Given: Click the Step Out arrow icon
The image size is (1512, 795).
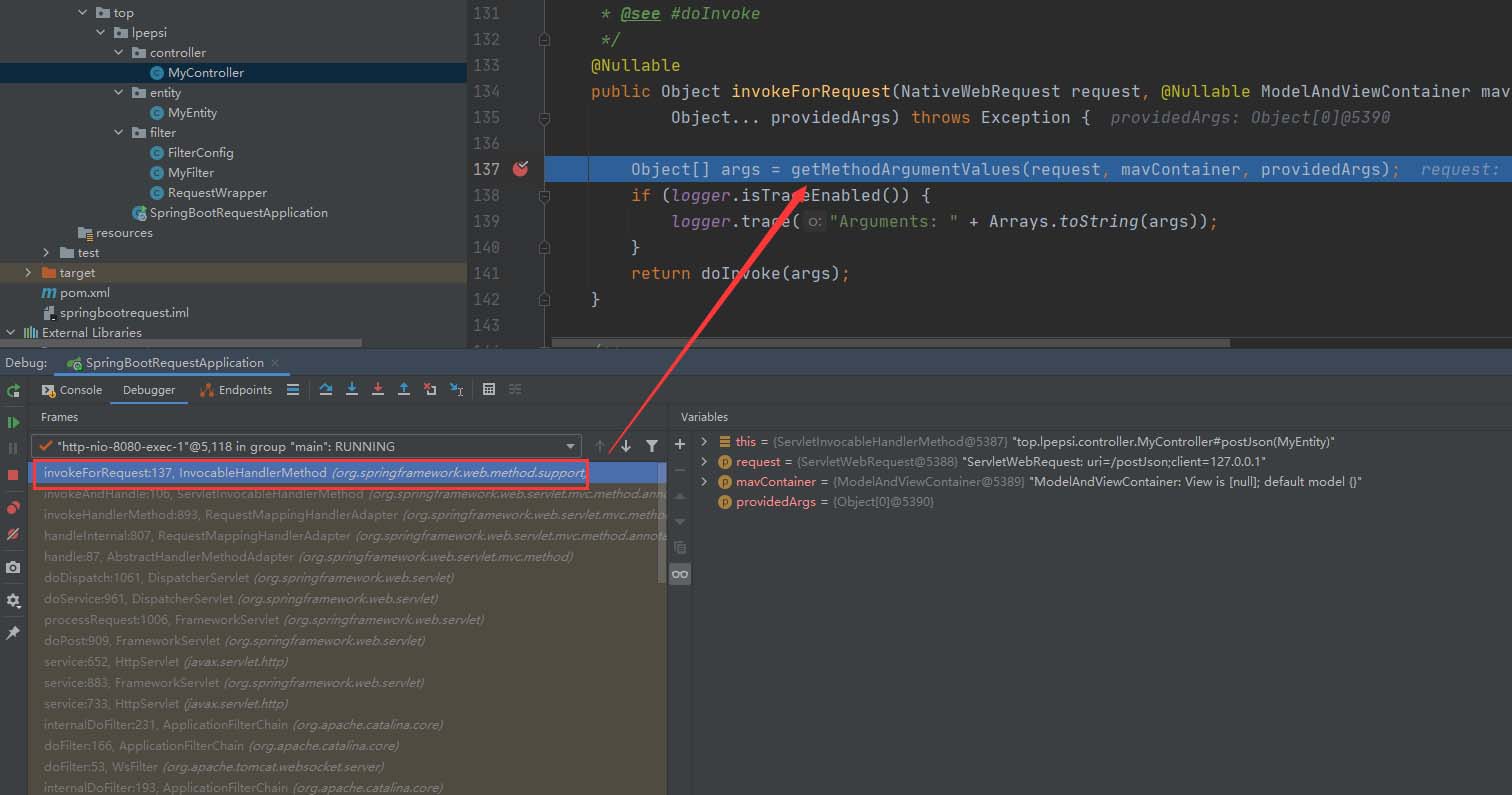Looking at the screenshot, I should pyautogui.click(x=404, y=390).
